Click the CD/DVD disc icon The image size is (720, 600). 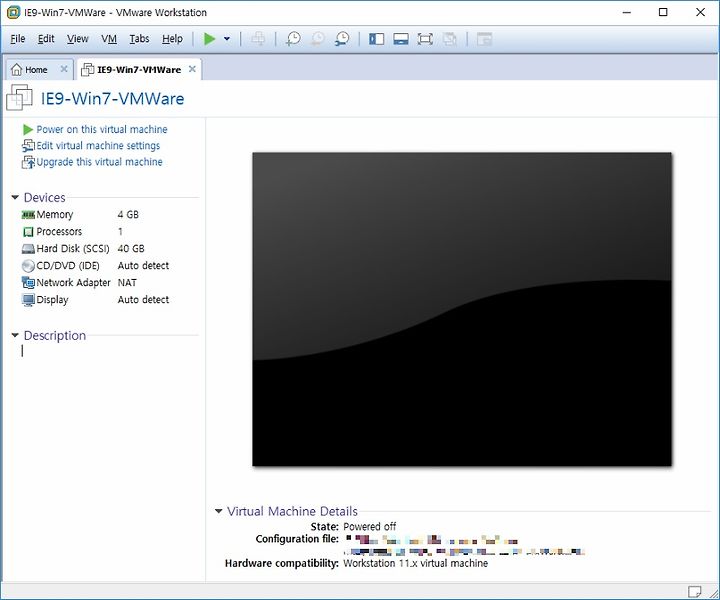tap(28, 266)
